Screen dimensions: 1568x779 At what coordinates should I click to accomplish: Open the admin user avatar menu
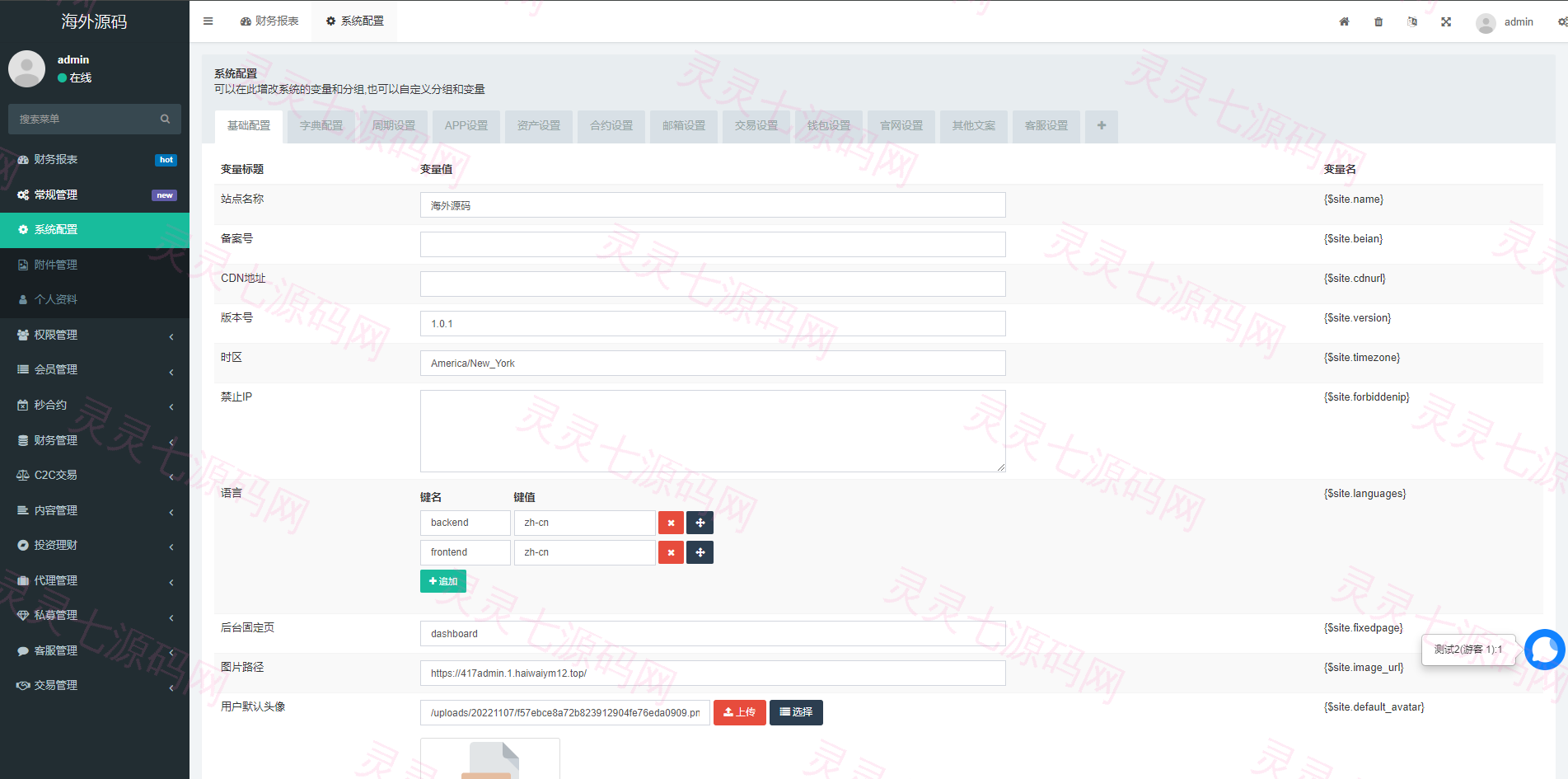(x=1505, y=22)
